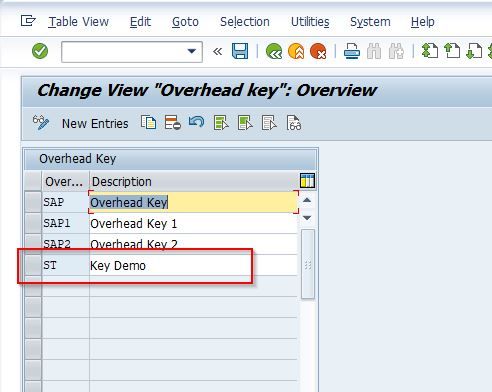Click the Overhead Key 1 description
This screenshot has height=392, width=492.
[193, 223]
